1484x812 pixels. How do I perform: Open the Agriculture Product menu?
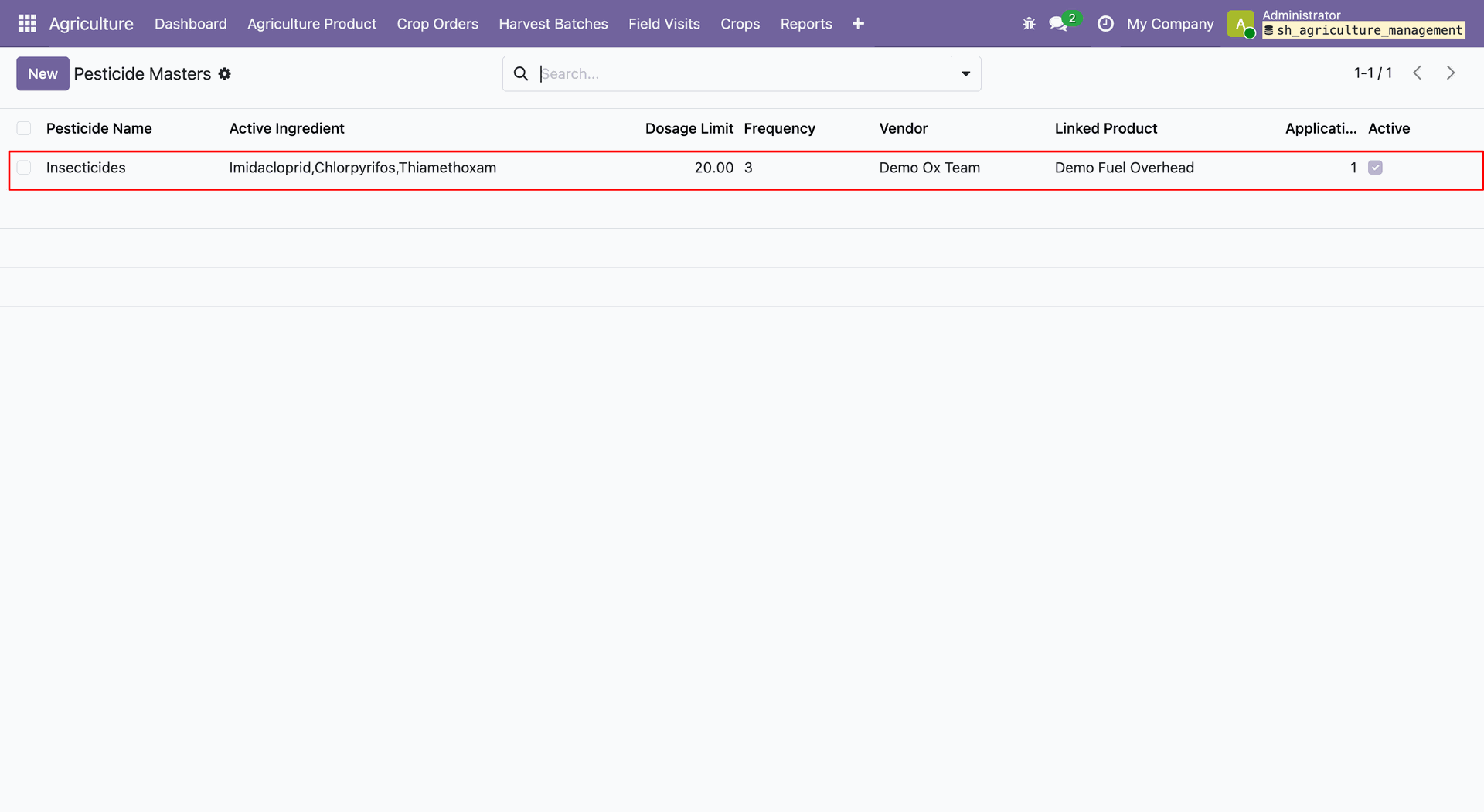click(311, 23)
